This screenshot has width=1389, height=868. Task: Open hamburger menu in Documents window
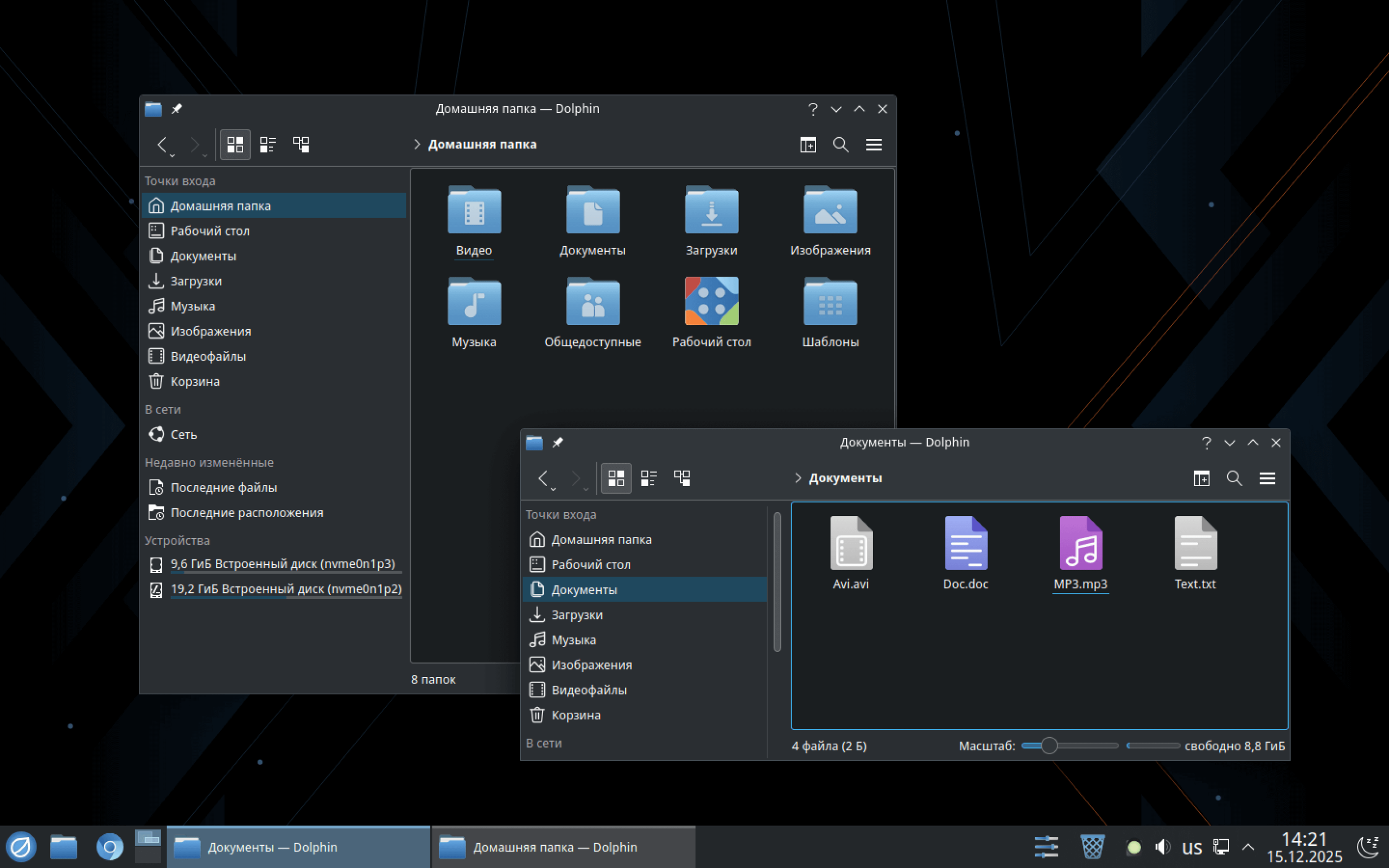pyautogui.click(x=1267, y=478)
